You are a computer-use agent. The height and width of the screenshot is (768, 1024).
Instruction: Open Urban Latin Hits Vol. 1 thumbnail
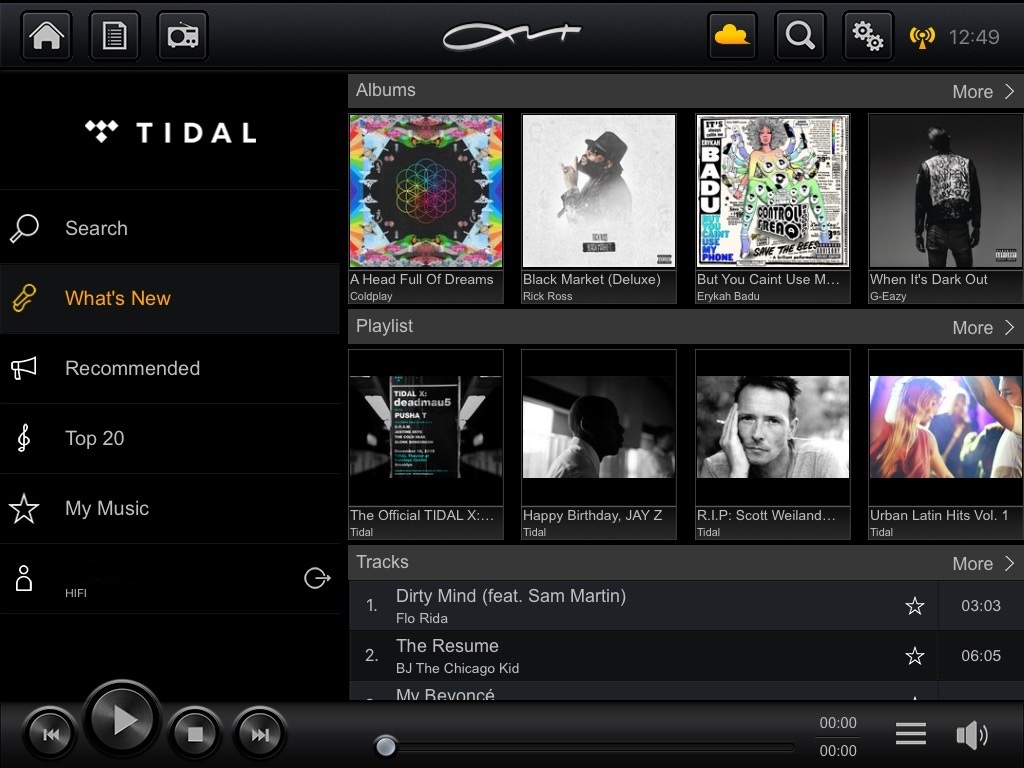pos(945,427)
